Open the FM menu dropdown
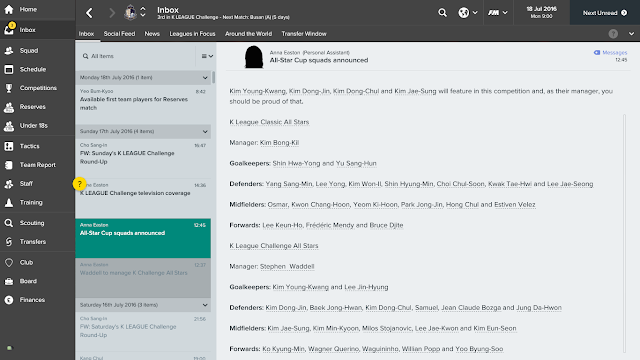The height and width of the screenshot is (360, 640). click(x=498, y=13)
